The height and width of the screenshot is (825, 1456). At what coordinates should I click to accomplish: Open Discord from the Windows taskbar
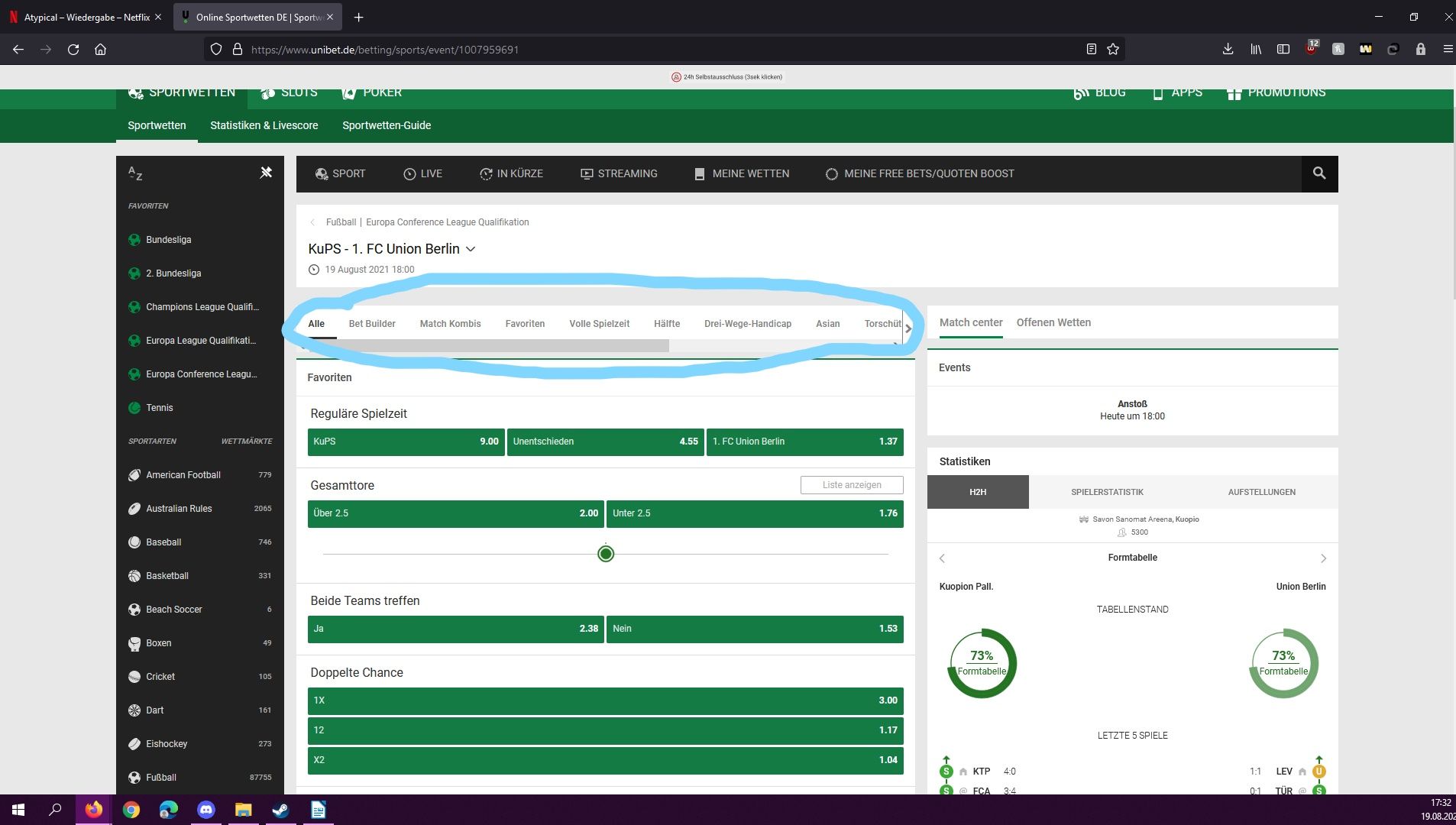click(205, 810)
